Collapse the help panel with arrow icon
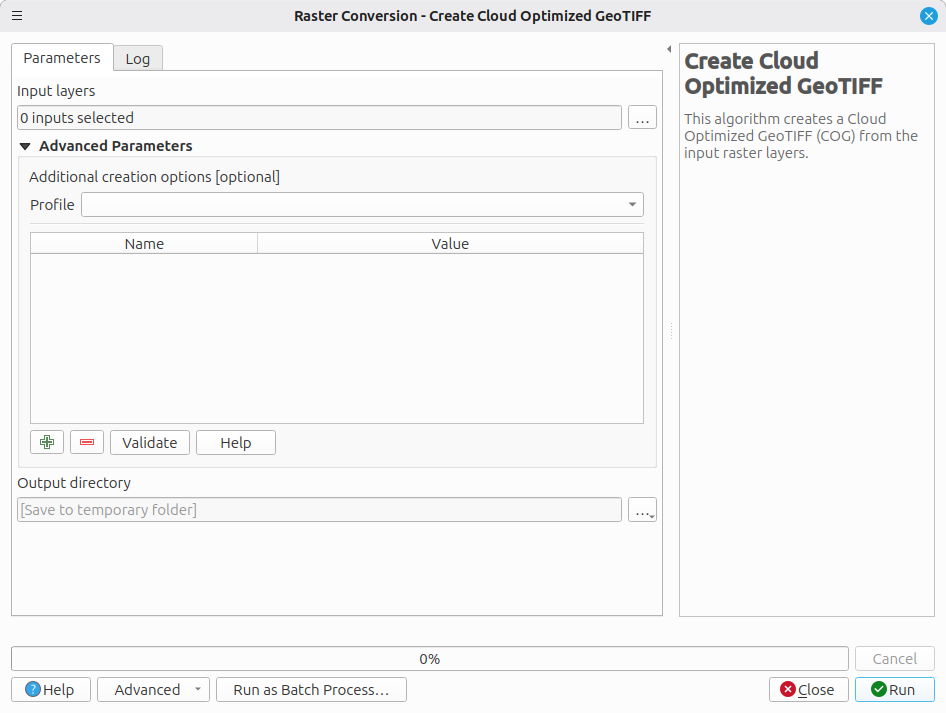946x713 pixels. (x=668, y=49)
